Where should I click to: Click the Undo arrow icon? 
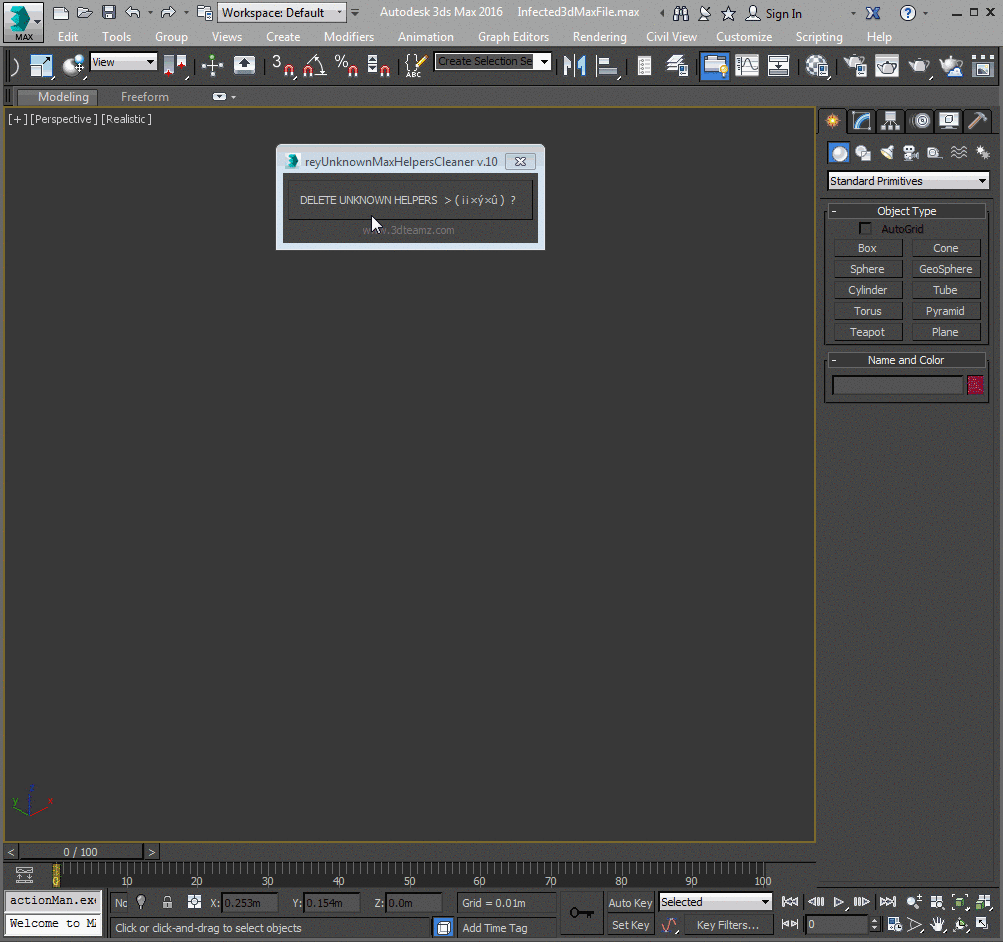[132, 13]
